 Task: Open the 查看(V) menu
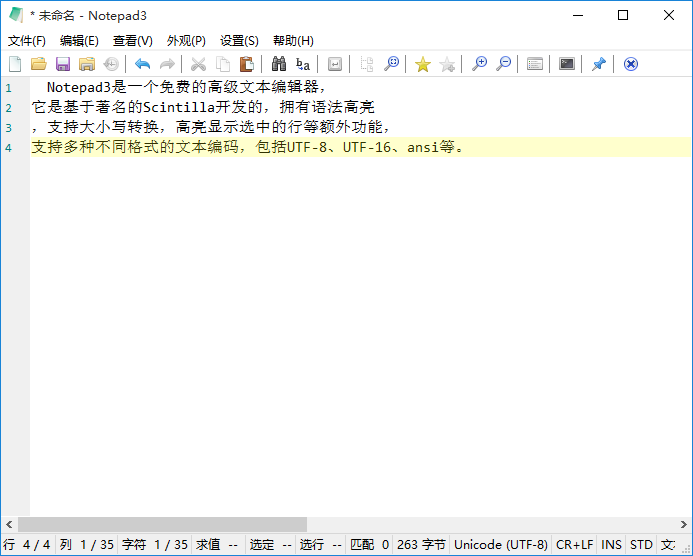[133, 41]
